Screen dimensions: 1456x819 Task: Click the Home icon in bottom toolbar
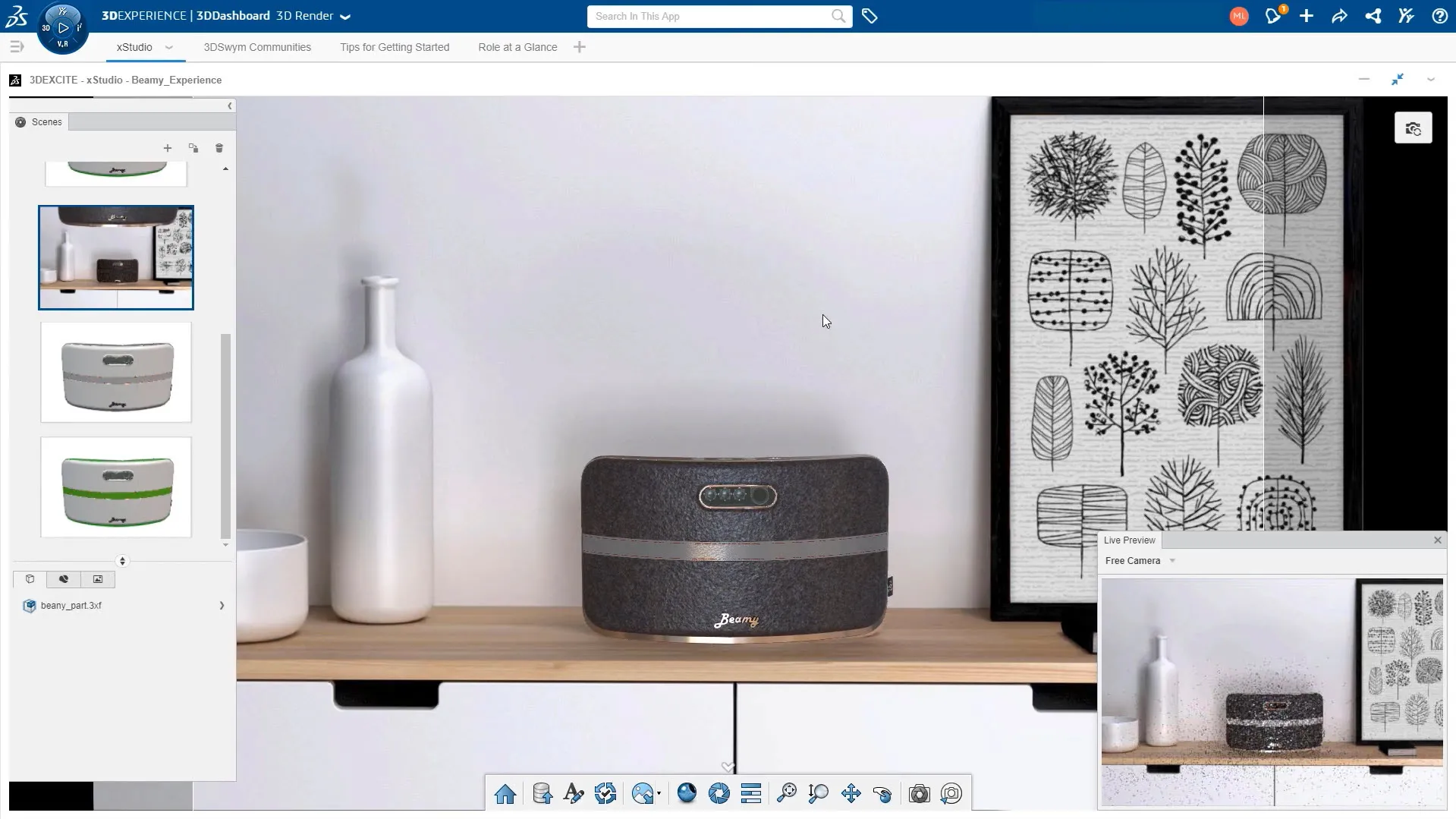[505, 794]
